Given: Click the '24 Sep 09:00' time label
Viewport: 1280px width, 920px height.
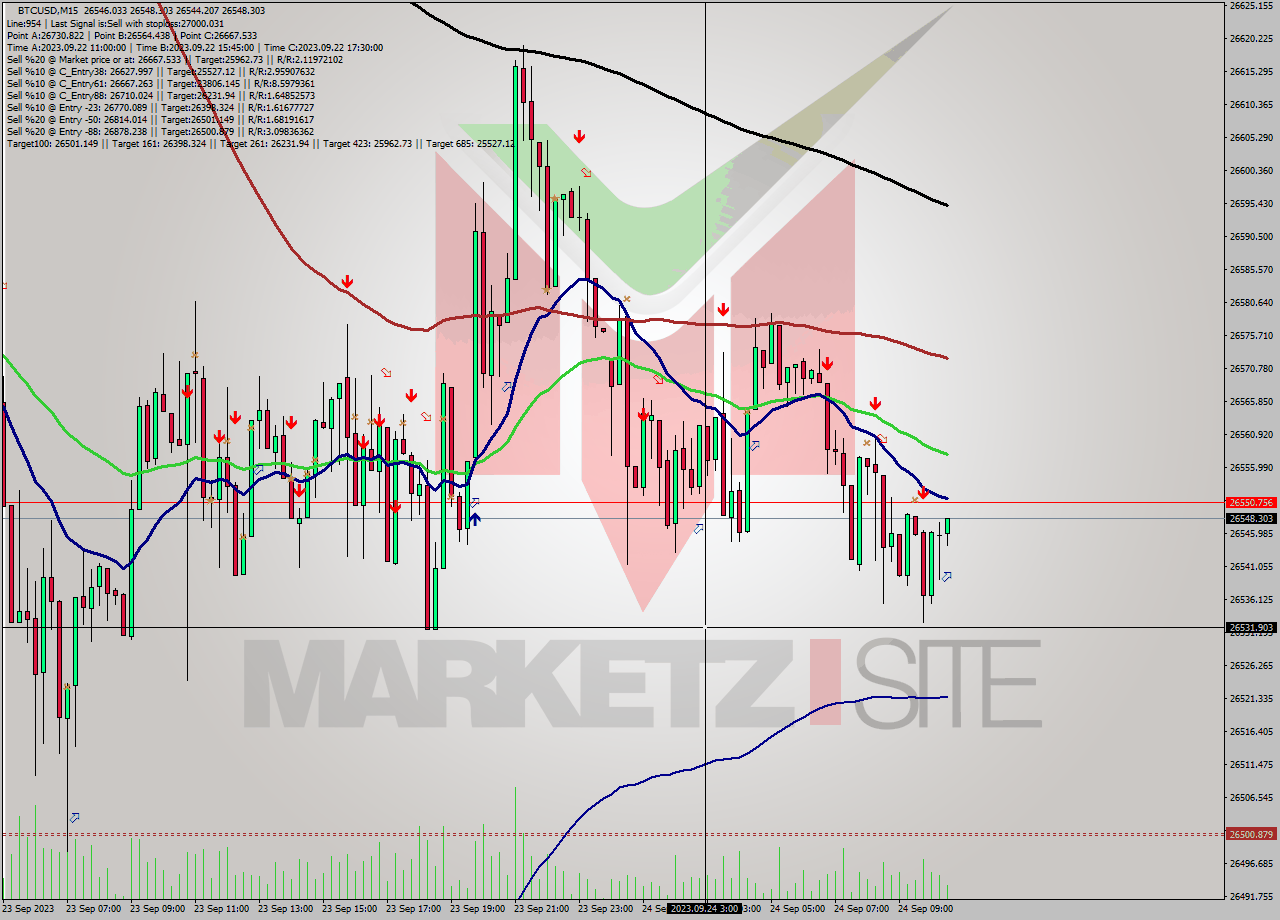Looking at the screenshot, I should click(x=925, y=908).
